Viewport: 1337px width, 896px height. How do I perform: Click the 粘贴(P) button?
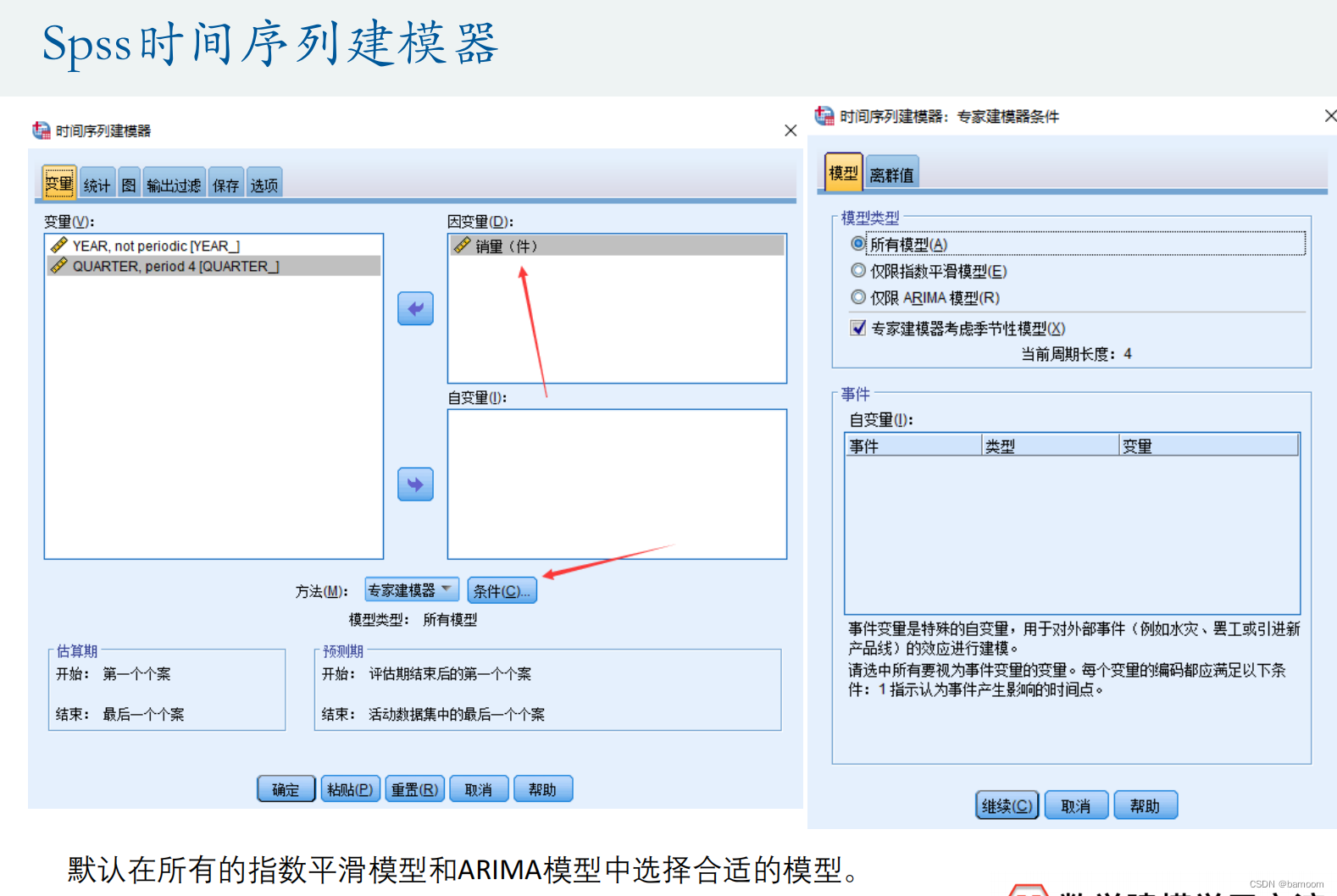click(x=350, y=789)
